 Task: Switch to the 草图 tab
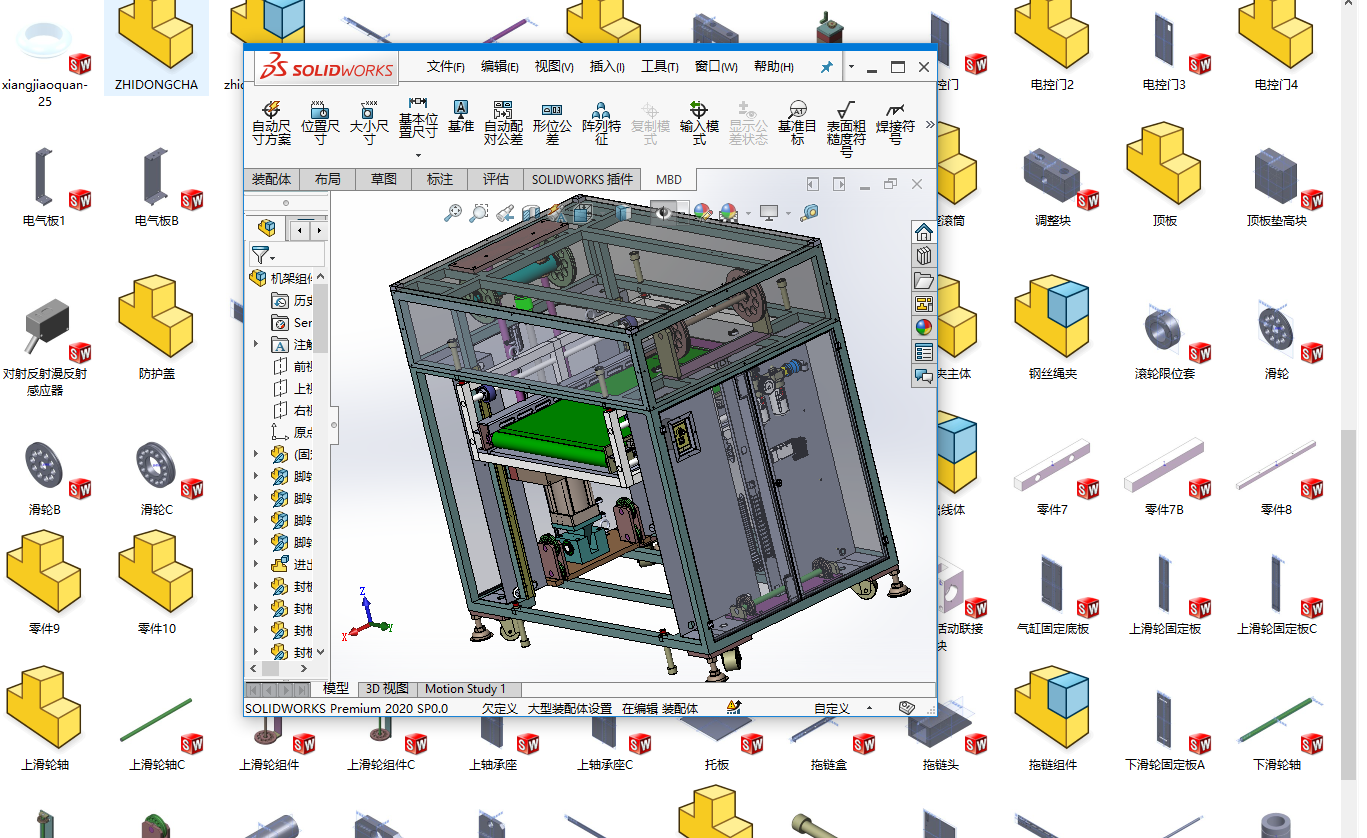click(384, 179)
